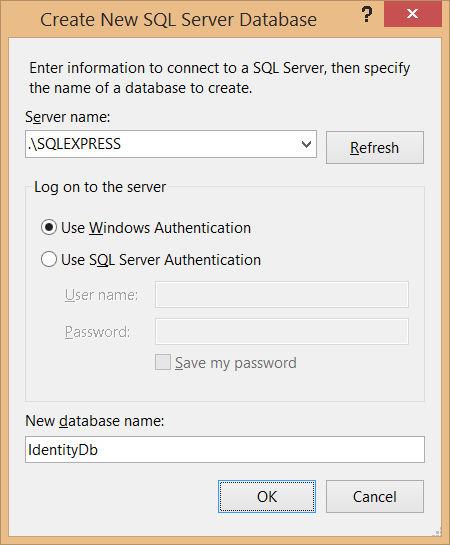This screenshot has width=450, height=545.
Task: Select Use SQL Server Authentication radio button
Action: (49, 259)
